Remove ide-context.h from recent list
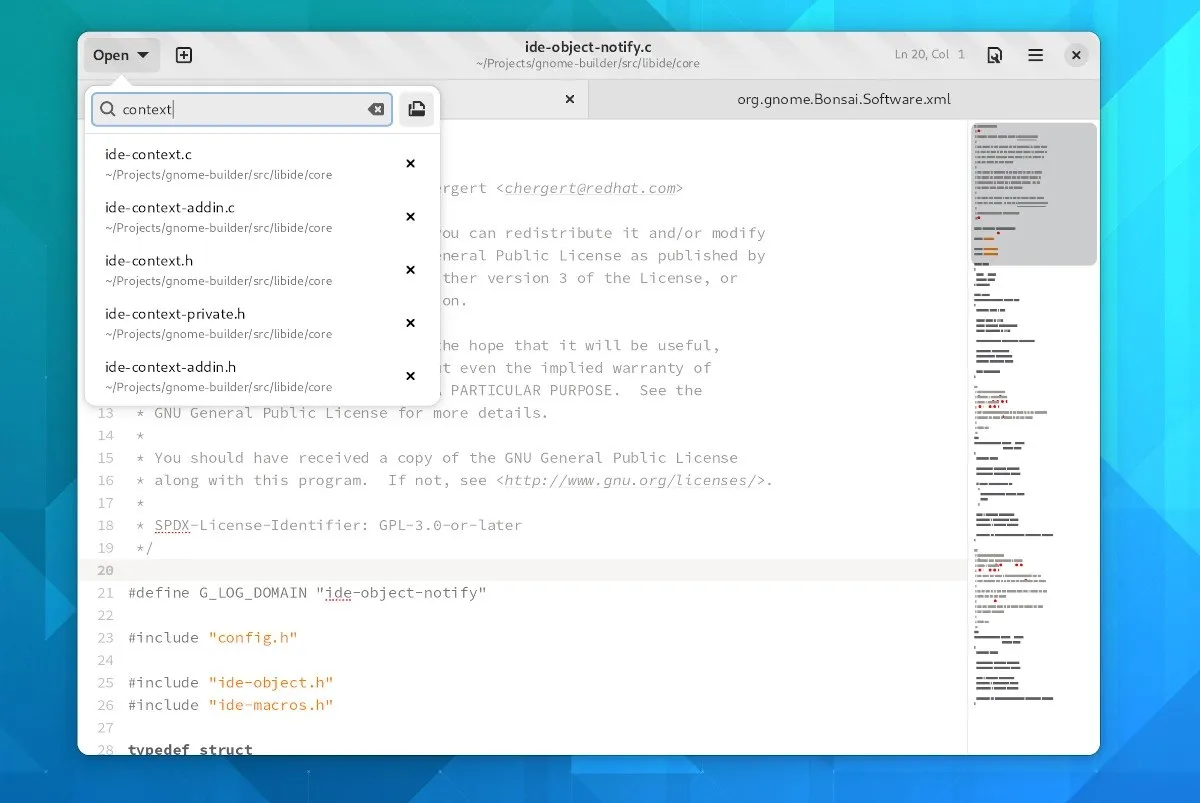Viewport: 1200px width, 803px height. point(410,270)
